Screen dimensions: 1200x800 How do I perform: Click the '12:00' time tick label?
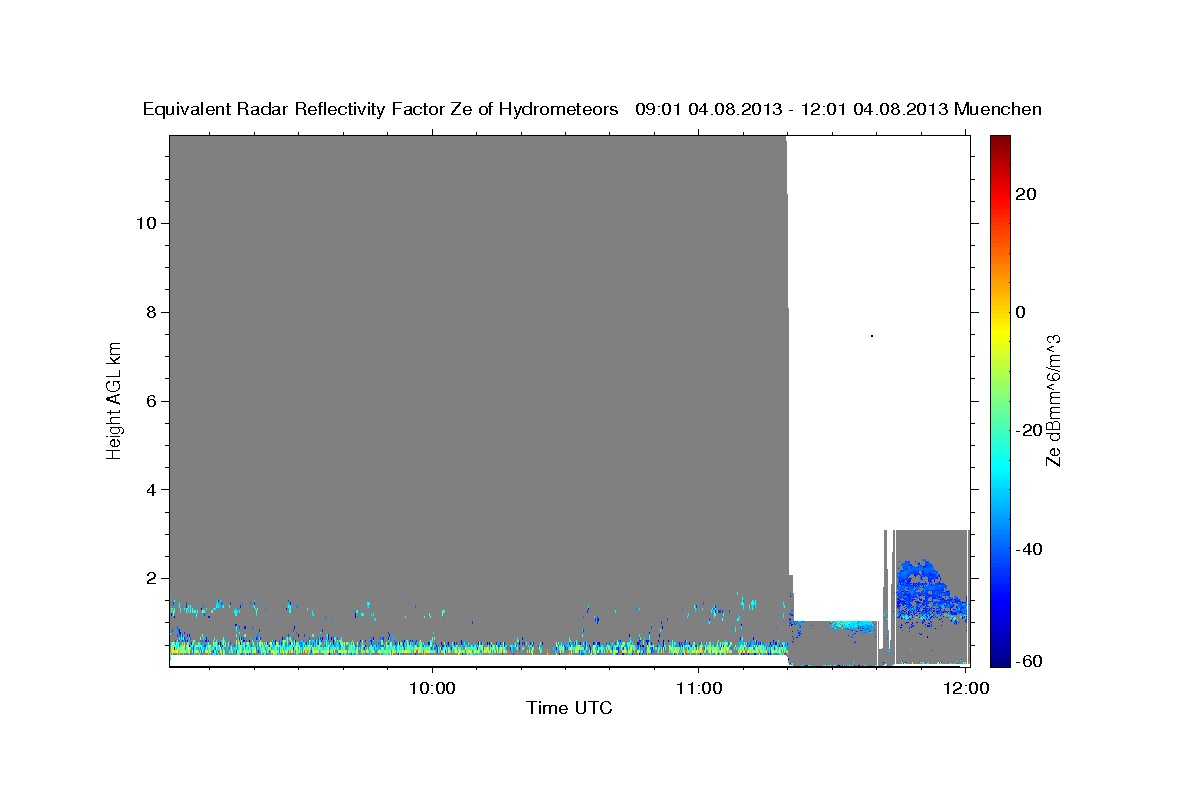tap(966, 688)
